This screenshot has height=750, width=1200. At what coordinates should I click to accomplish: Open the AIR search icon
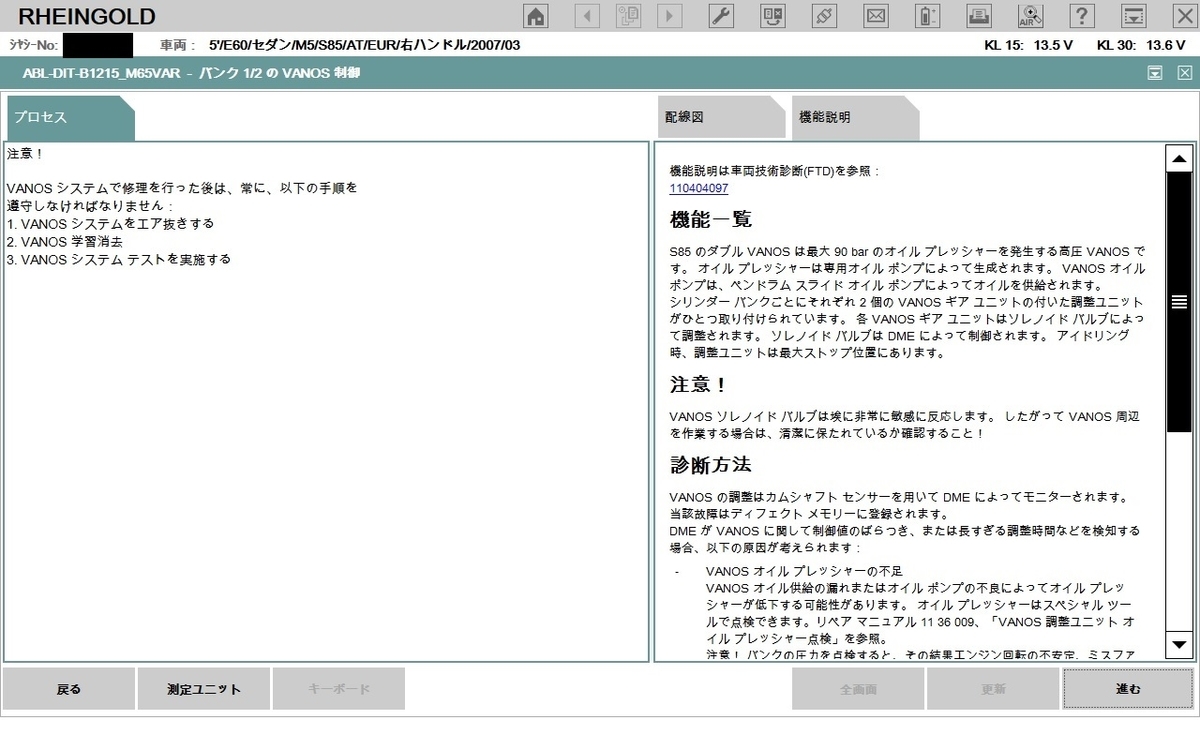(x=1030, y=15)
